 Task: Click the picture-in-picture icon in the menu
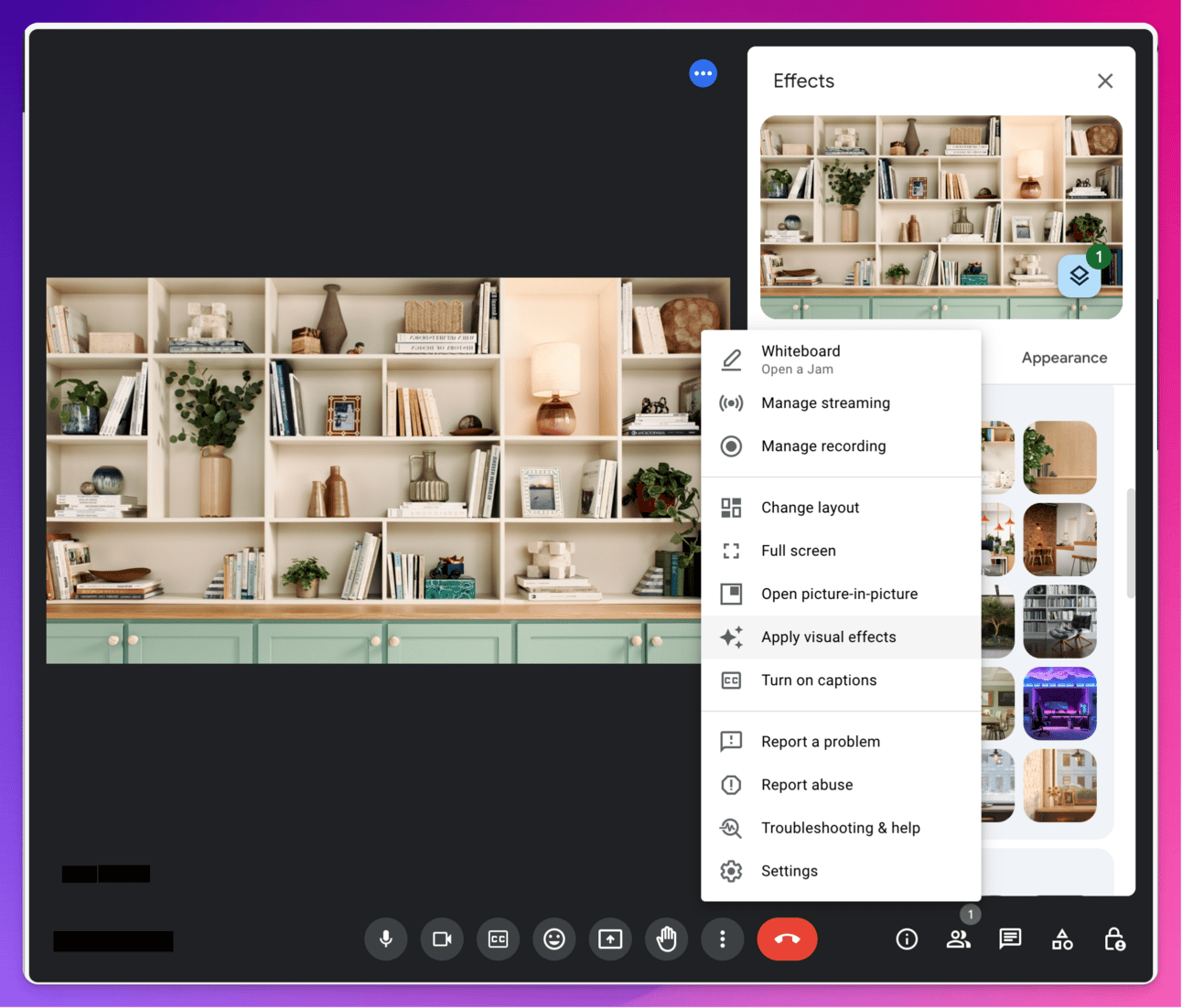(x=731, y=594)
